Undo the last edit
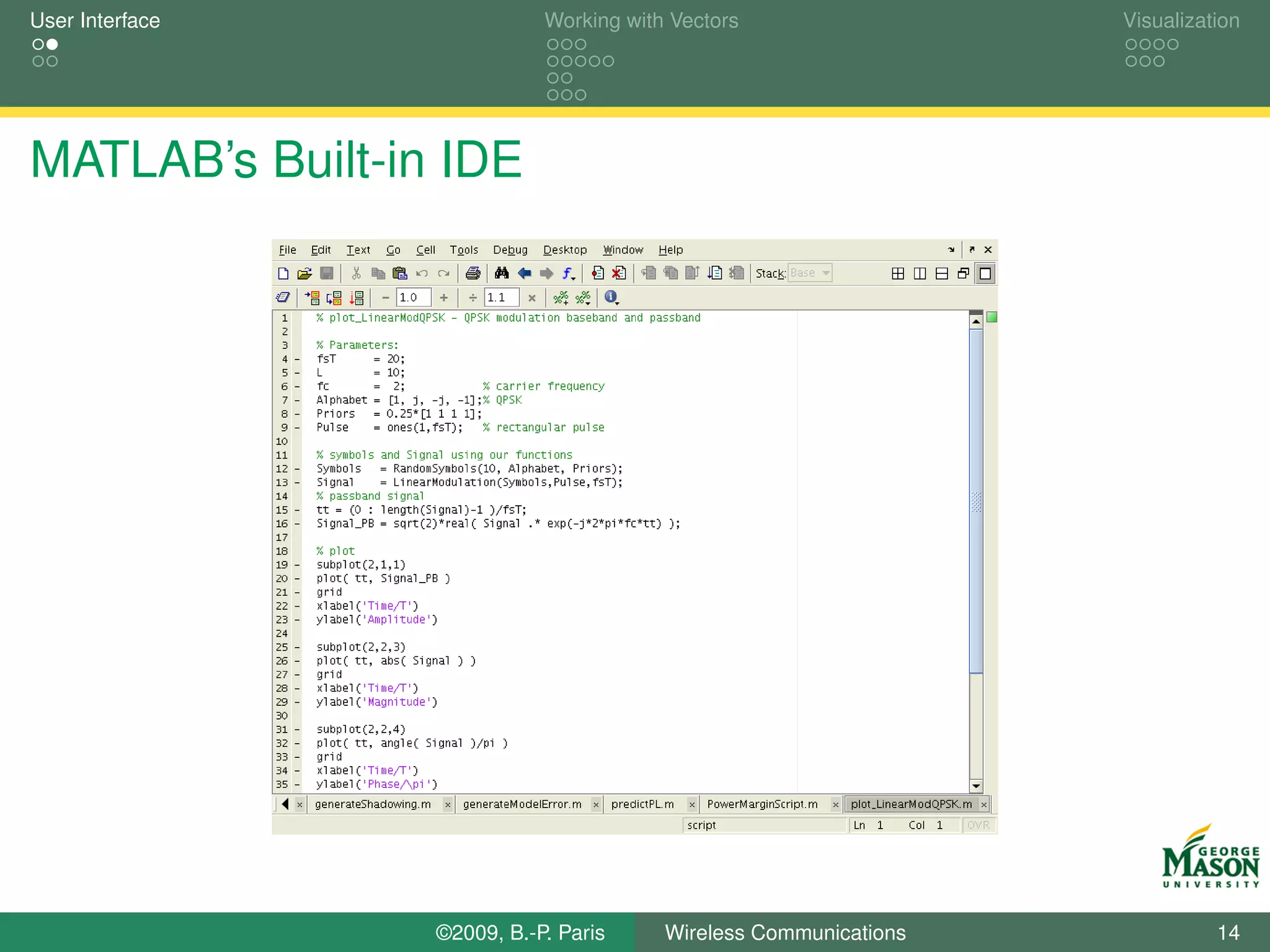Image resolution: width=1270 pixels, height=952 pixels. (x=422, y=273)
